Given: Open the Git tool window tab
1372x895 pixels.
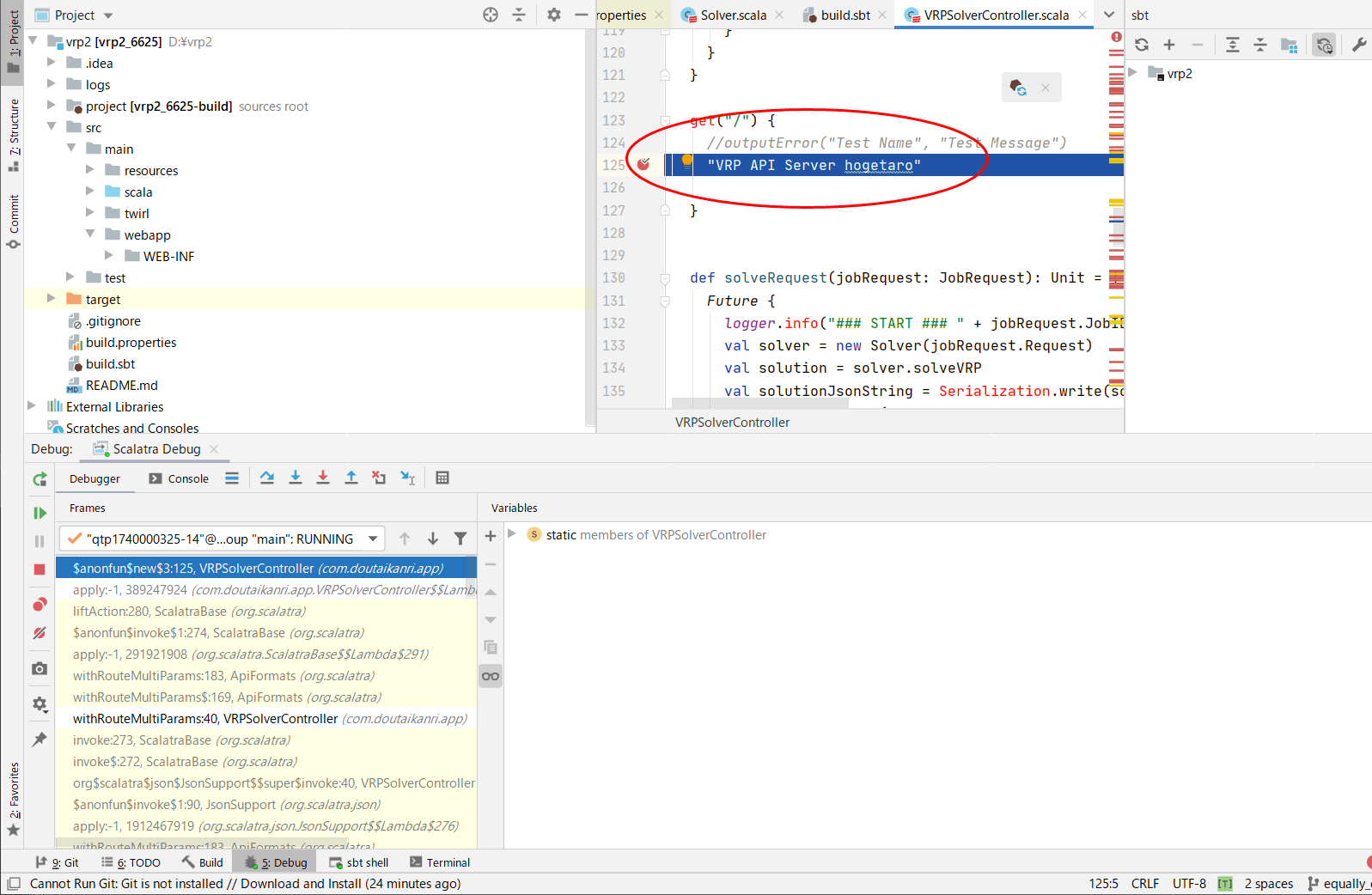Looking at the screenshot, I should tap(57, 862).
